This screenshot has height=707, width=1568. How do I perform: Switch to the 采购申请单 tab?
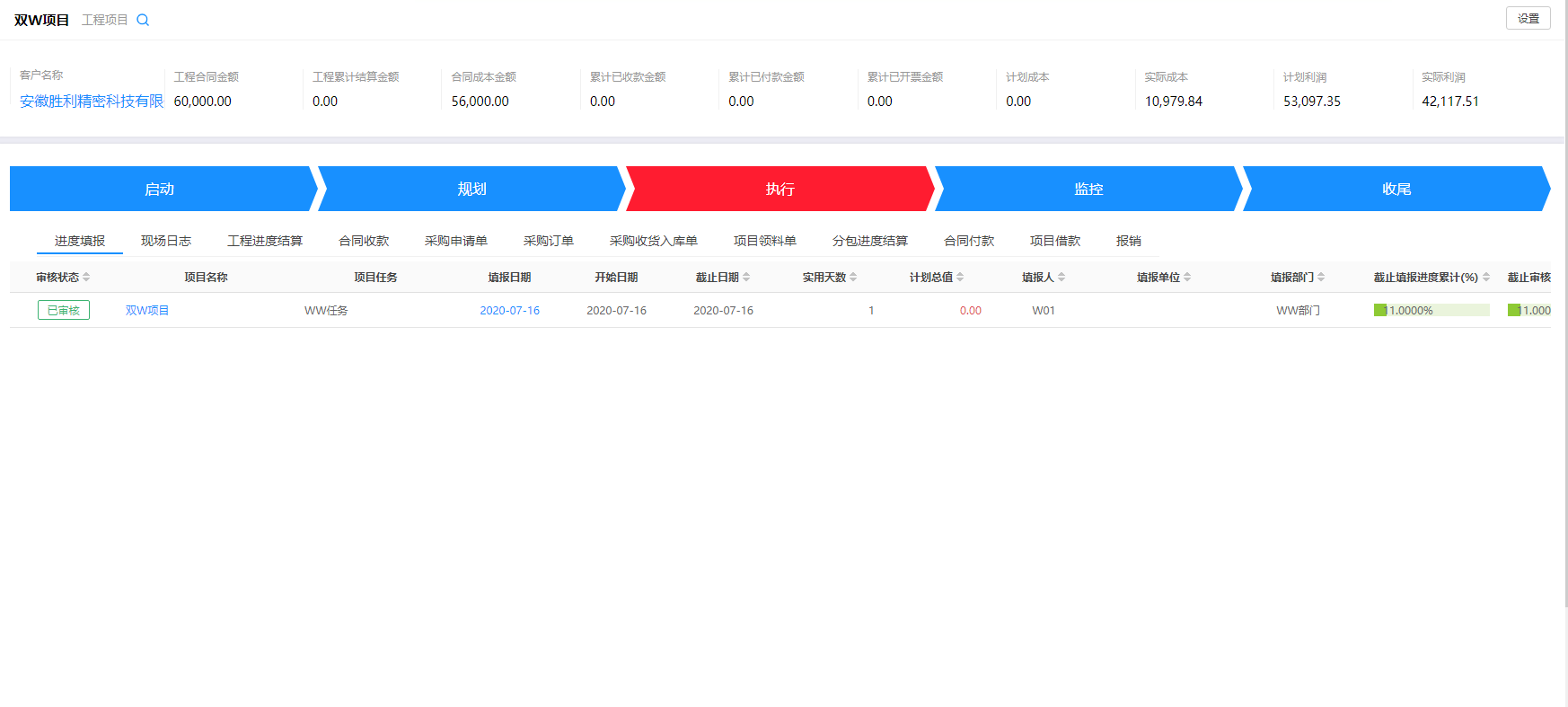click(x=456, y=241)
